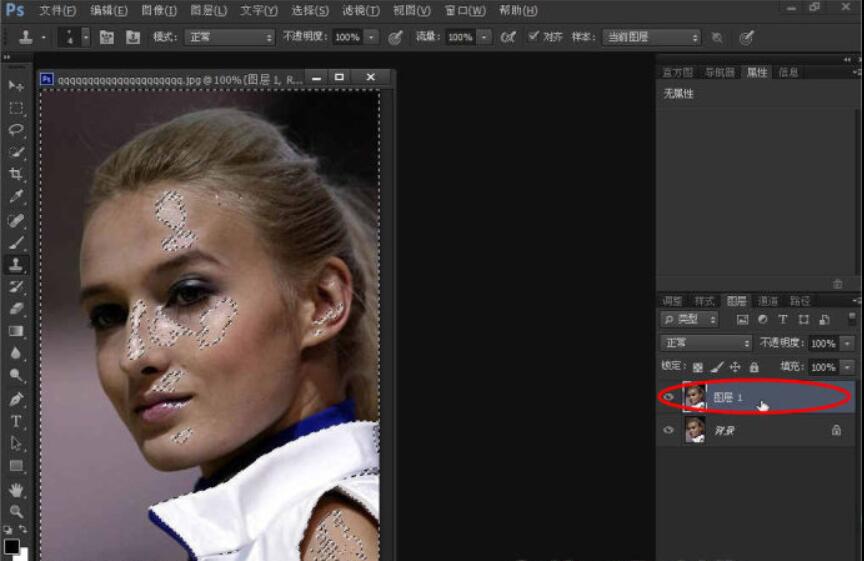The height and width of the screenshot is (561, 864).
Task: Open the layer Fill arrow
Action: point(847,367)
